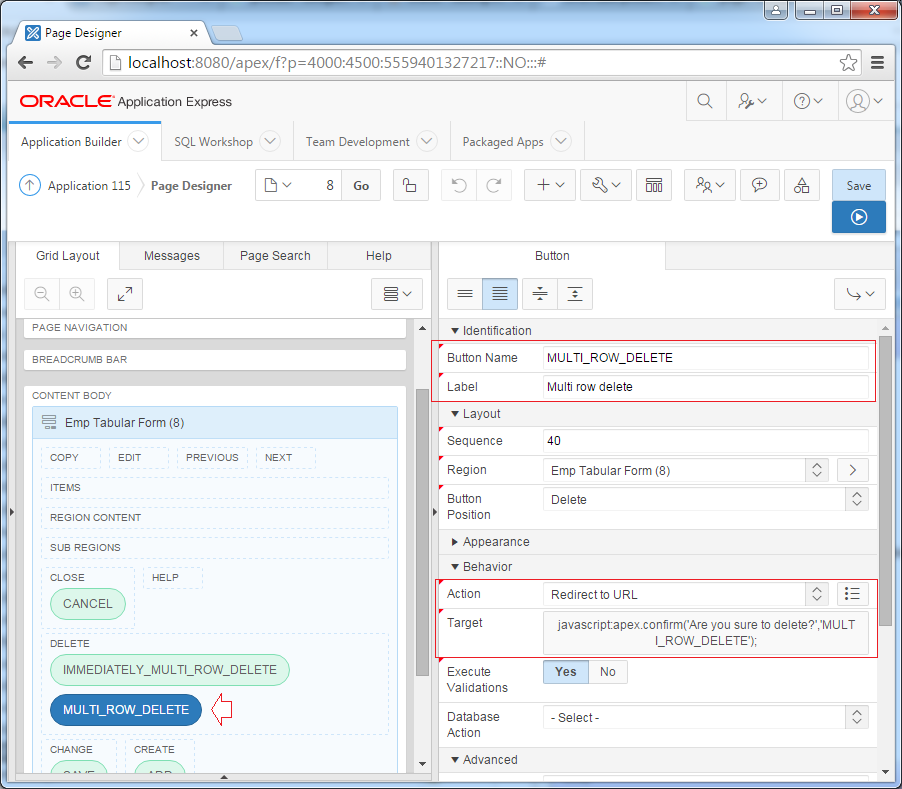Set Execute Validations to No

click(607, 672)
